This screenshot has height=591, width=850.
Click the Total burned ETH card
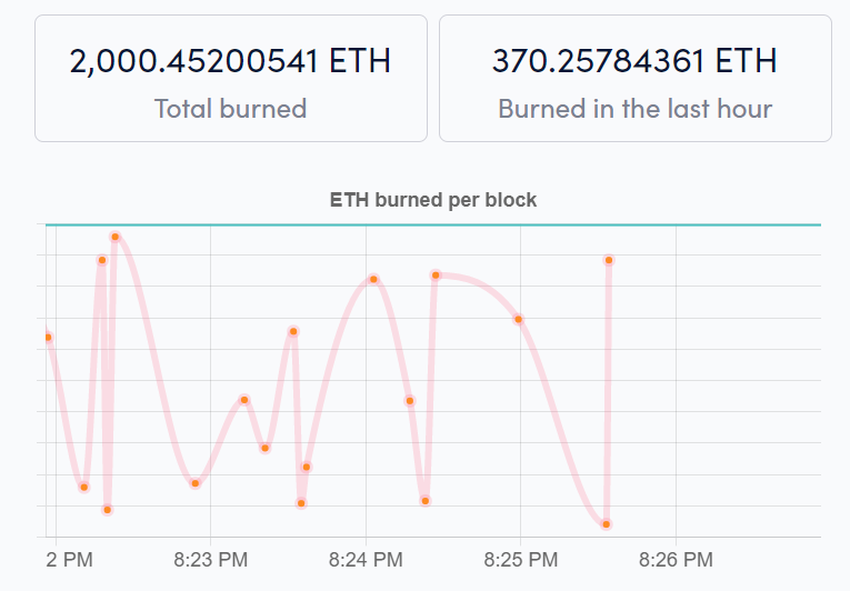point(231,79)
